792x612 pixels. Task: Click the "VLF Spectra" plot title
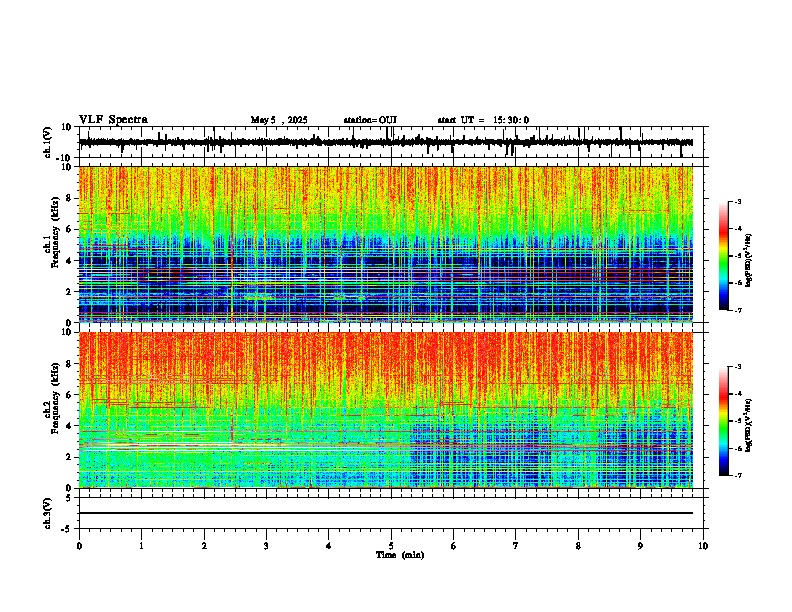113,120
